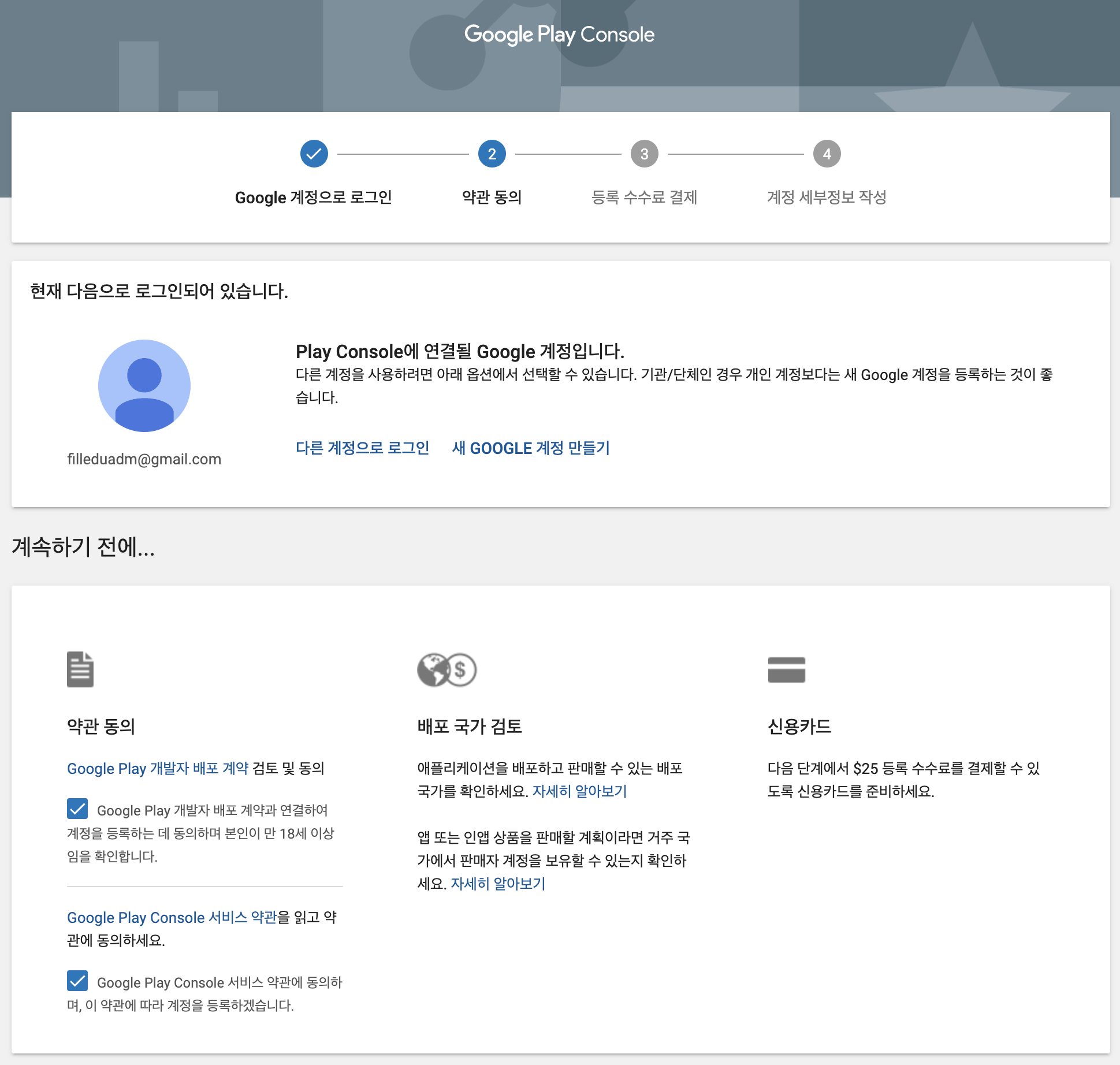
Task: Click the credit card icon
Action: (786, 669)
